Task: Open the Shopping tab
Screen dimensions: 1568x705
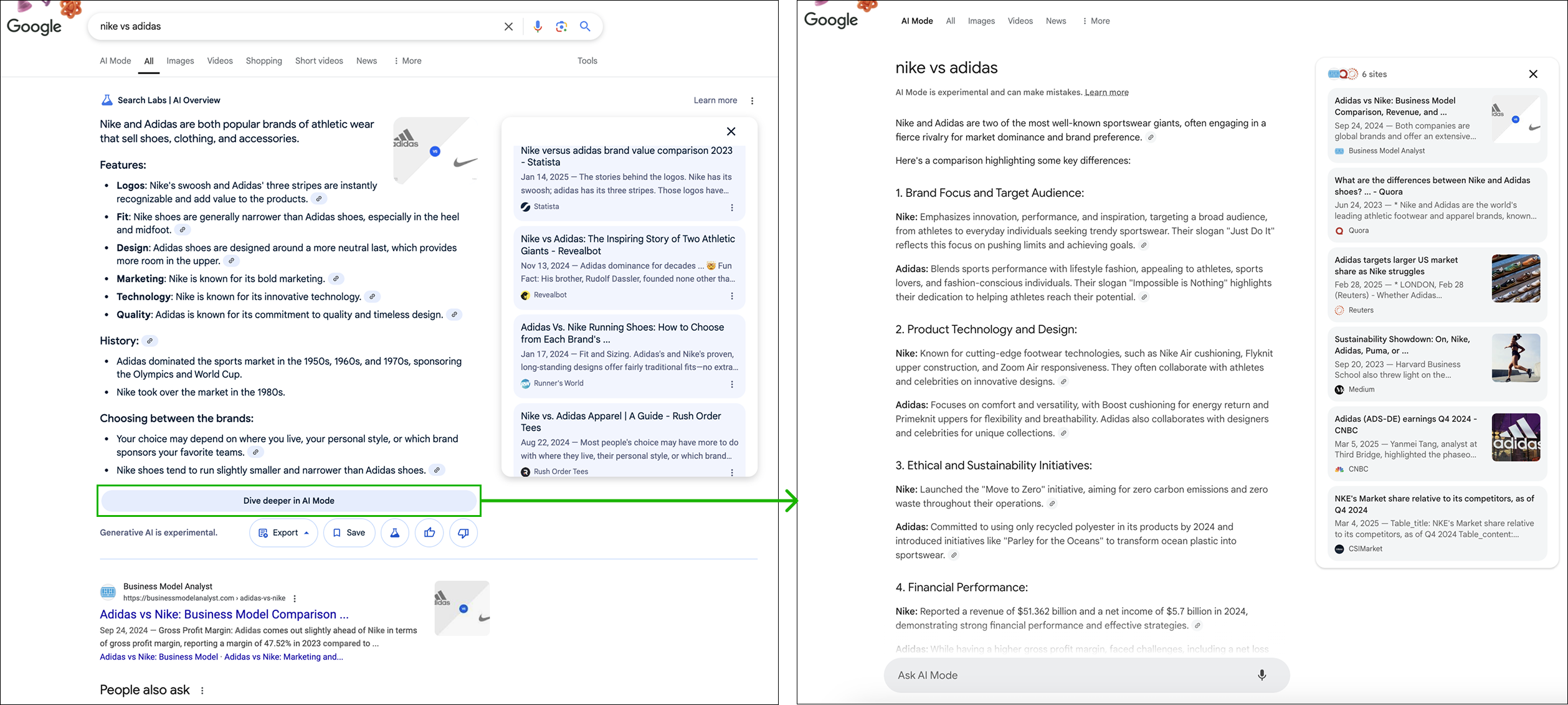Action: tap(264, 60)
